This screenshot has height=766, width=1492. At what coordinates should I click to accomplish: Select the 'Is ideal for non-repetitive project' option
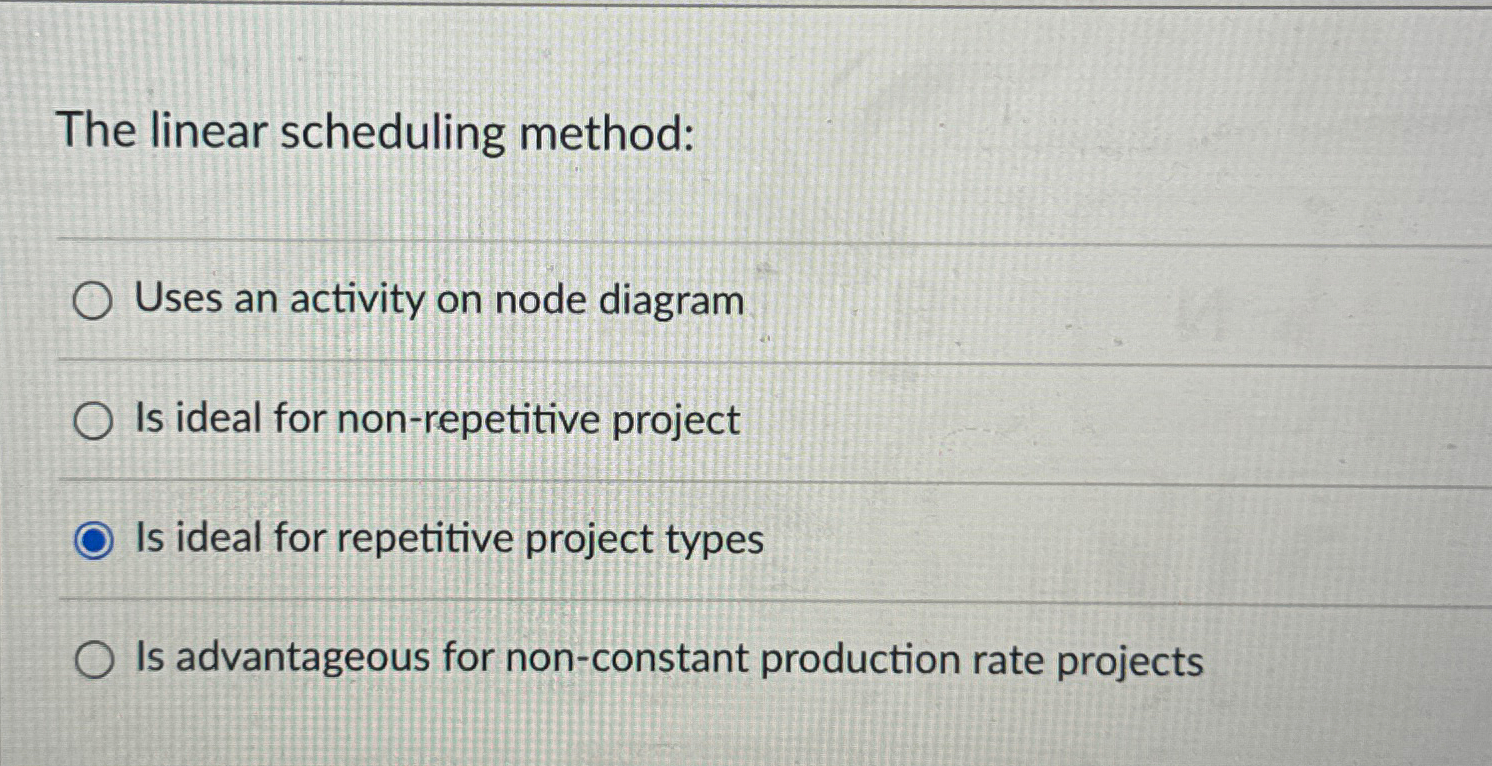(93, 420)
